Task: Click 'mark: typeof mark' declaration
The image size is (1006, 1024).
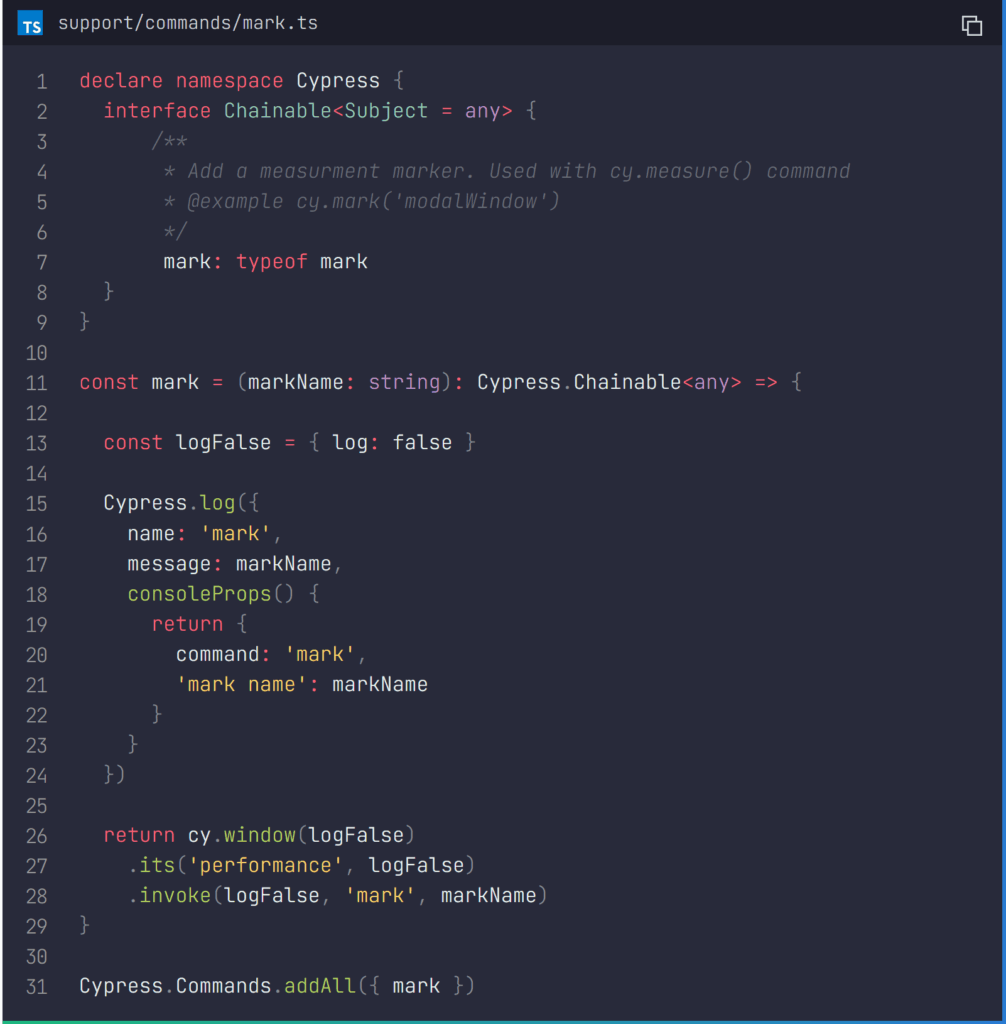Action: [265, 262]
